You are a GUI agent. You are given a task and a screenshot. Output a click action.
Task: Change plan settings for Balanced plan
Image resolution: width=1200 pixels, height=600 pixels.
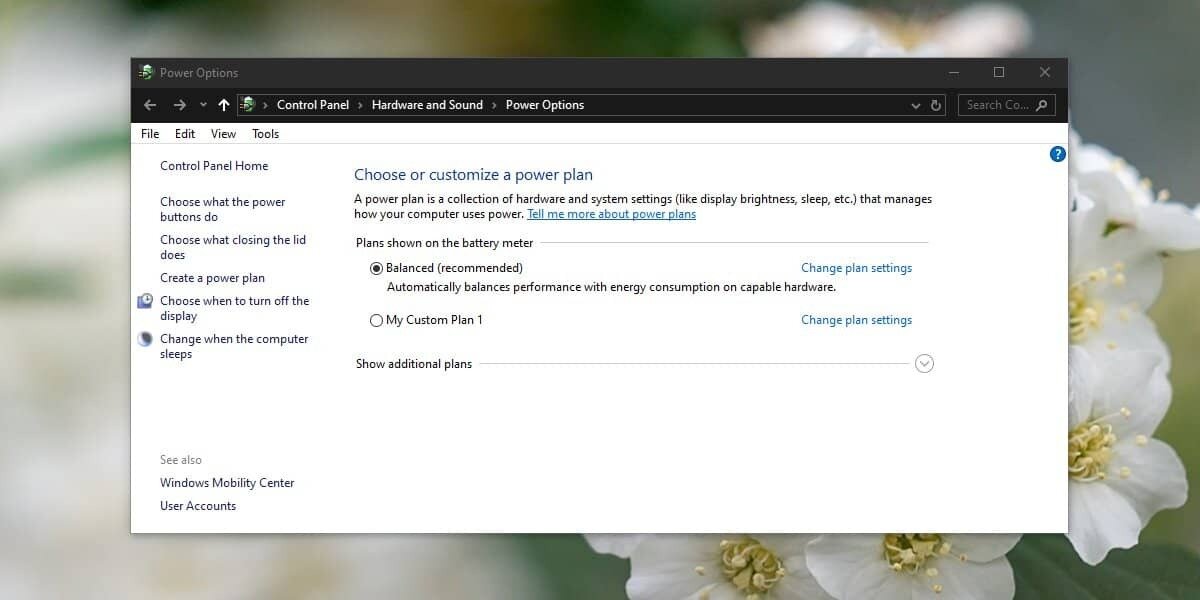coord(856,268)
